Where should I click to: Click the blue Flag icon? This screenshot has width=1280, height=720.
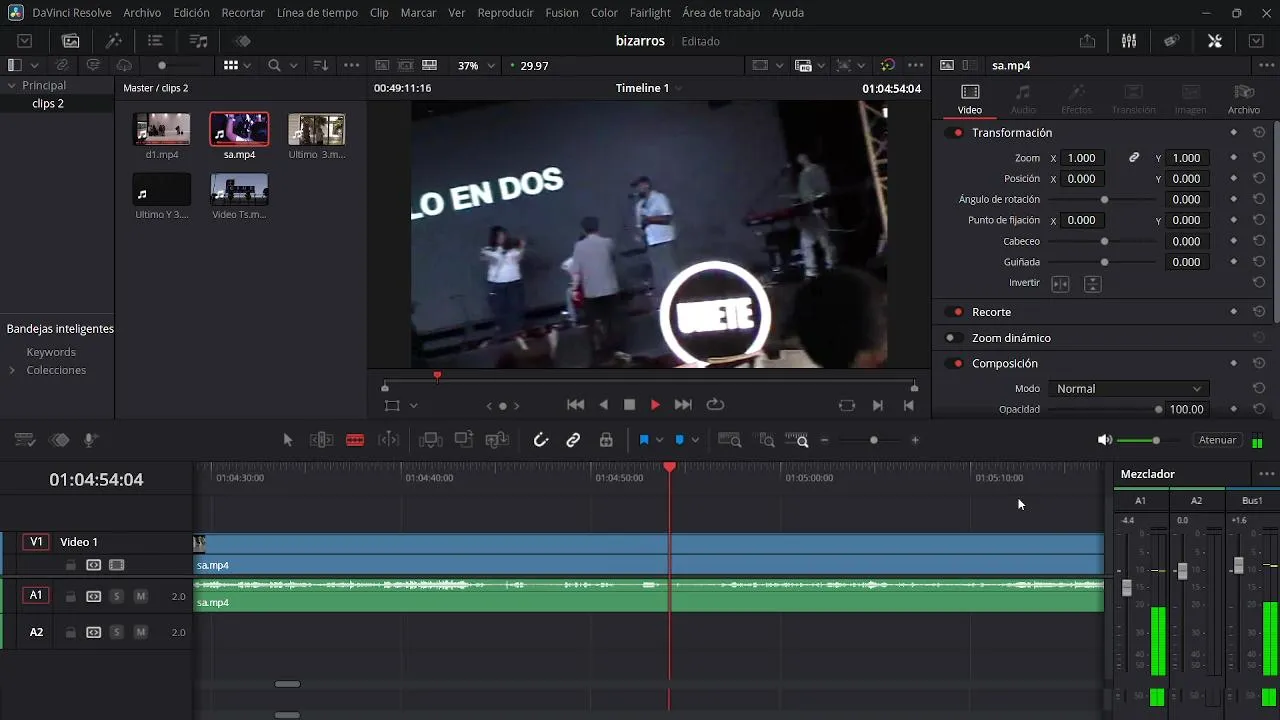coord(644,440)
